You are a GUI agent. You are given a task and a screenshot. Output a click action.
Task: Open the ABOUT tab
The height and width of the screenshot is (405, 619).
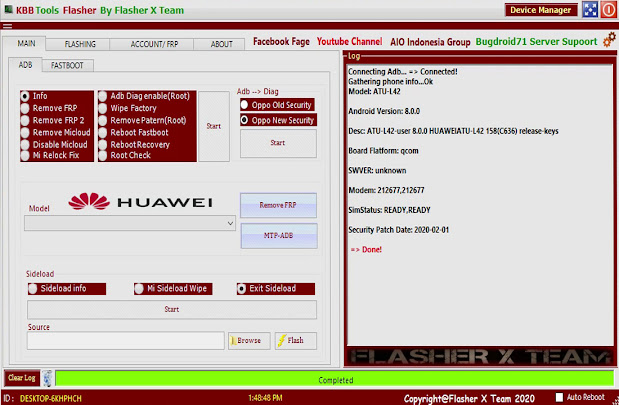tap(221, 44)
